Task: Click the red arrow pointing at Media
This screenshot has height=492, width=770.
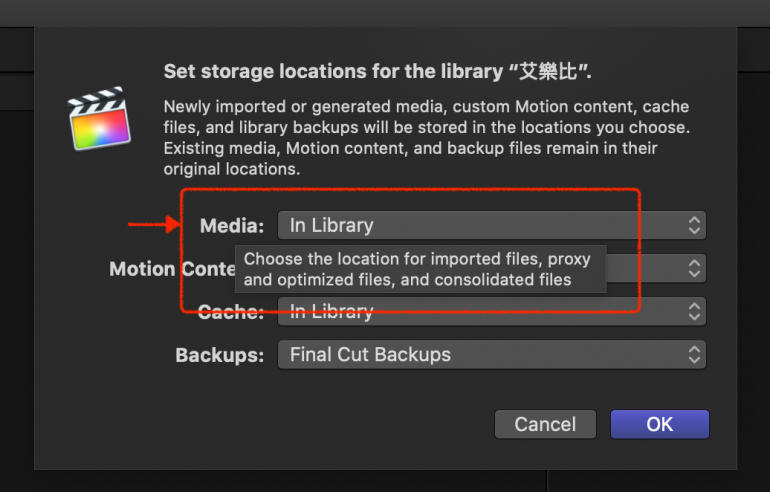Action: pos(153,225)
